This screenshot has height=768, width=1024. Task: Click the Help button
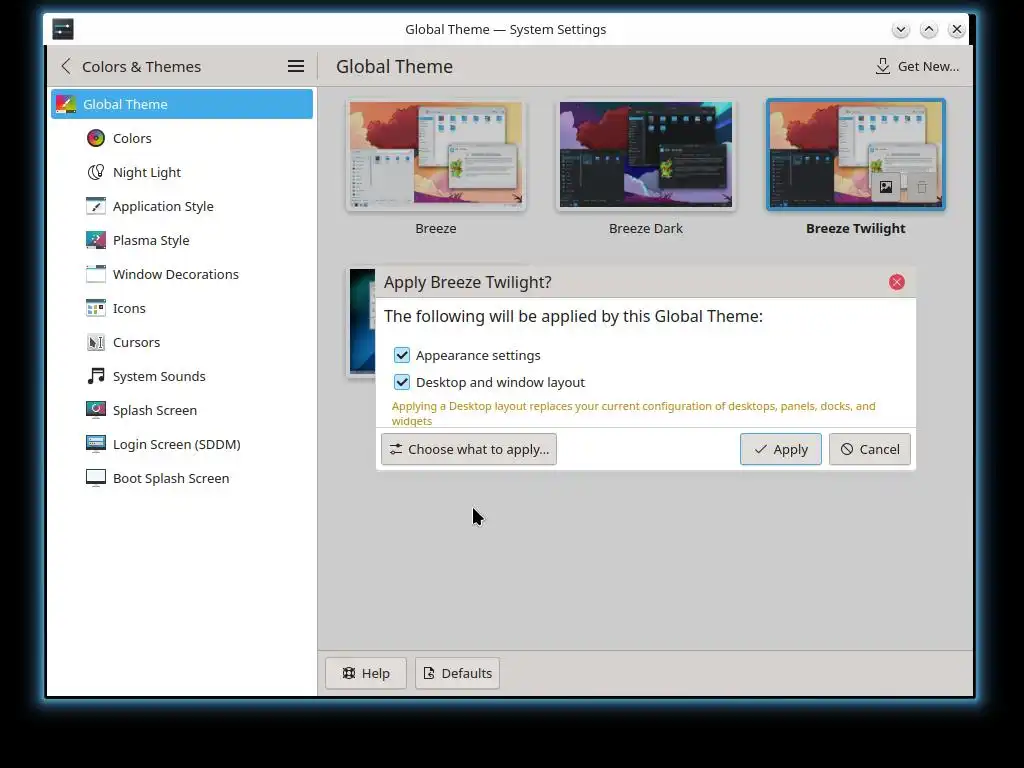coord(366,673)
